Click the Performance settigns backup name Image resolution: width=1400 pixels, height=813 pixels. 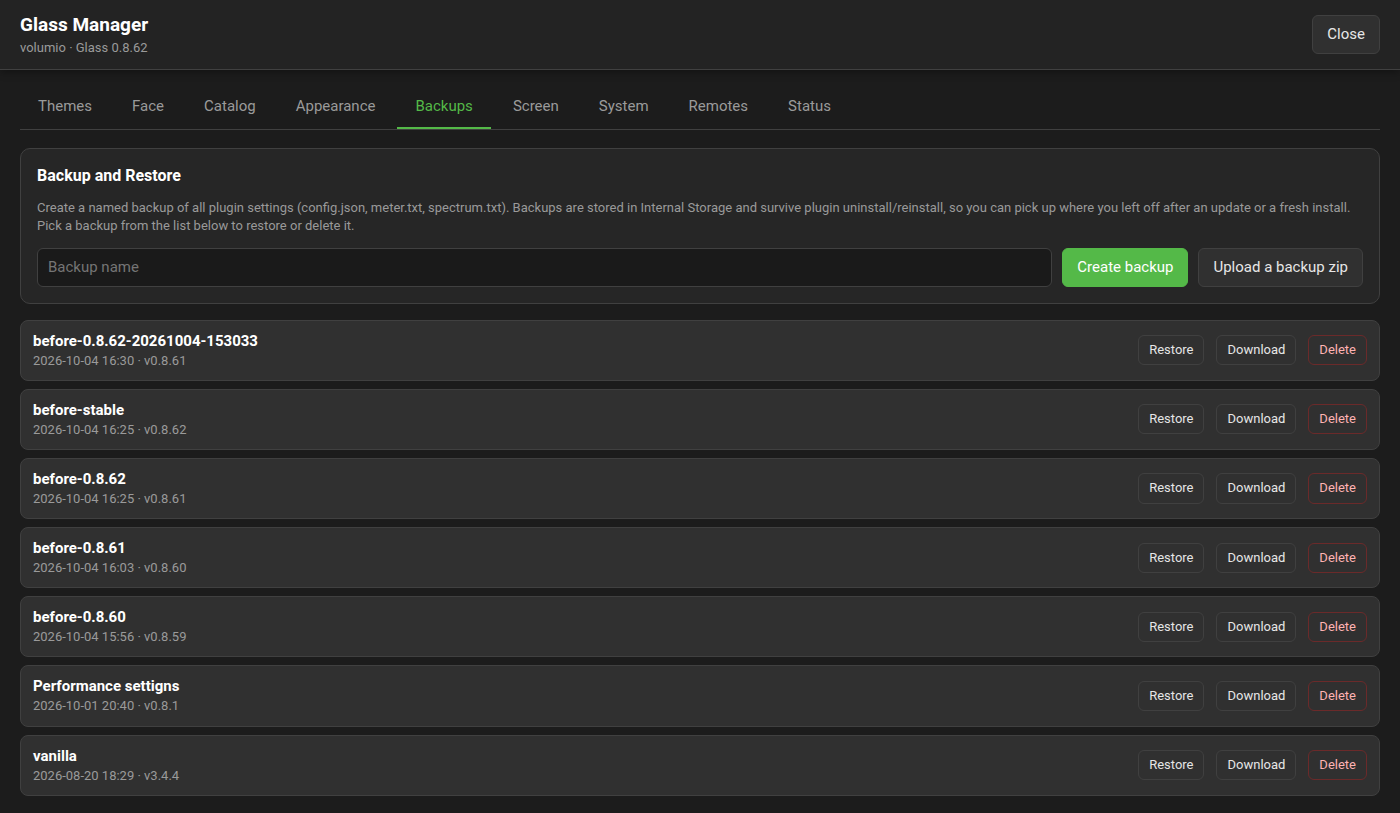click(106, 686)
